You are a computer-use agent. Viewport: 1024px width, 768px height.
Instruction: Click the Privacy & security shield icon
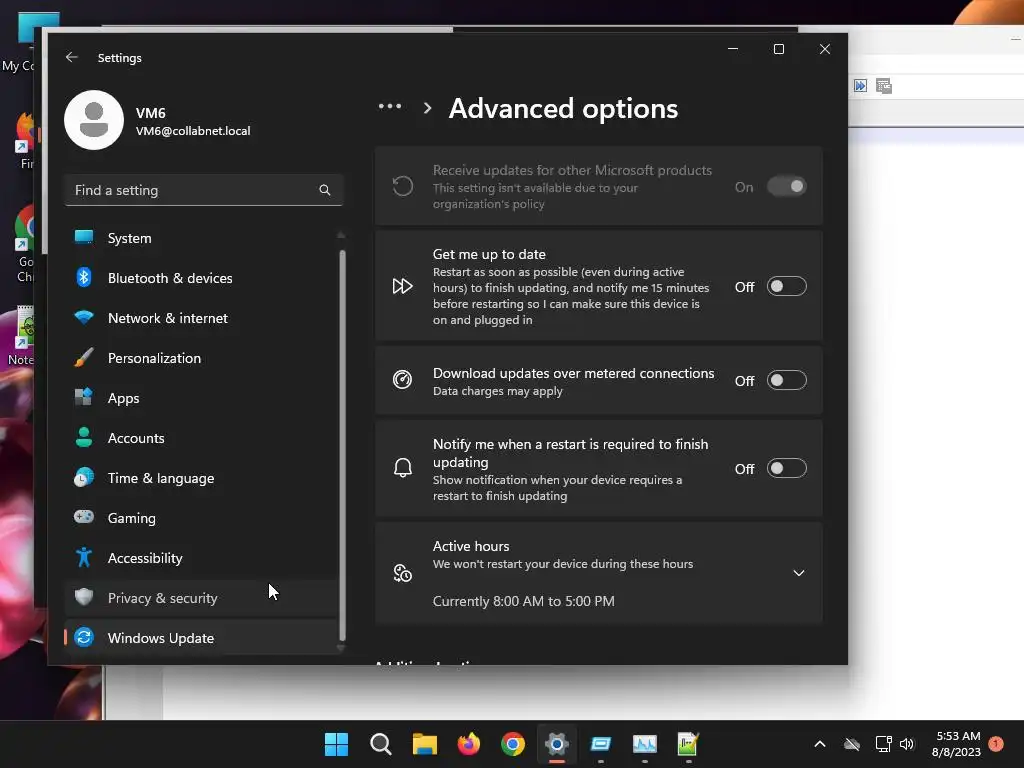click(x=84, y=597)
